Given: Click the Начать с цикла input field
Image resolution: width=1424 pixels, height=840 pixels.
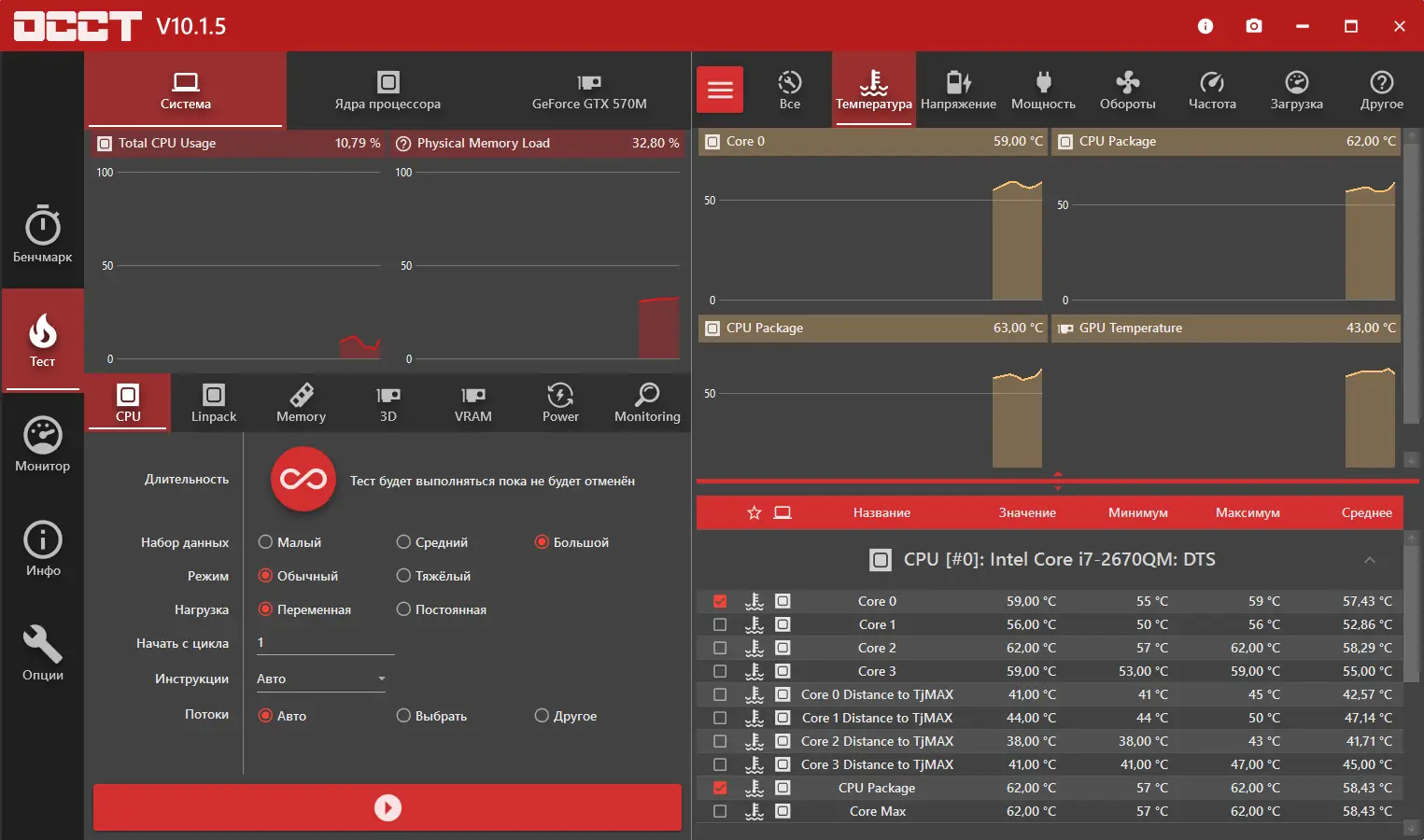Looking at the screenshot, I should coord(325,643).
